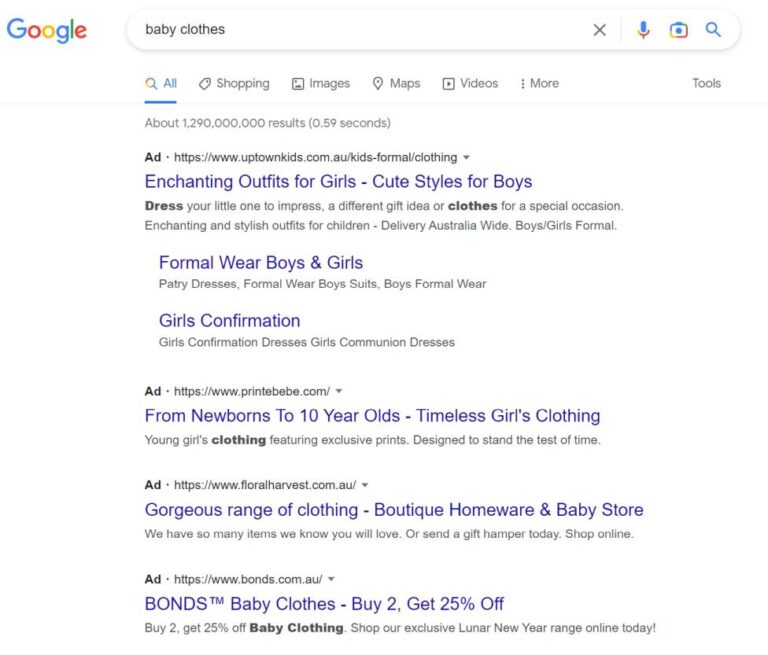Click the 'Young girl's clothing featuring exclusive prints' description
768x655 pixels.
[372, 440]
